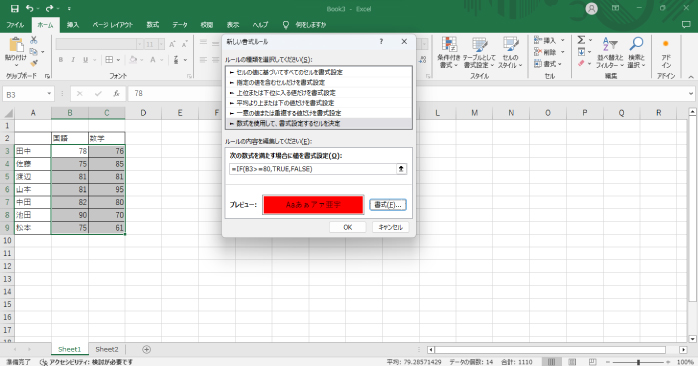Image resolution: width=698 pixels, height=366 pixels.
Task: Open the font size dropdown
Action: click(x=161, y=44)
